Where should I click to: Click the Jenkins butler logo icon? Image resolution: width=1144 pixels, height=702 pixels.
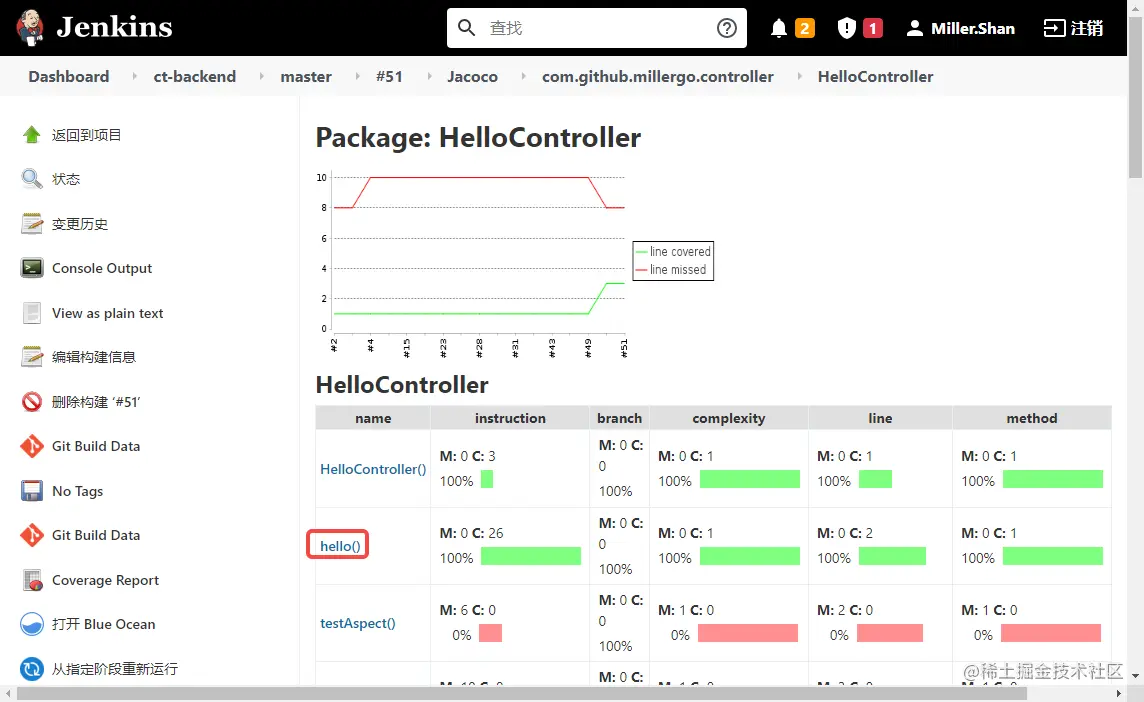coord(30,28)
